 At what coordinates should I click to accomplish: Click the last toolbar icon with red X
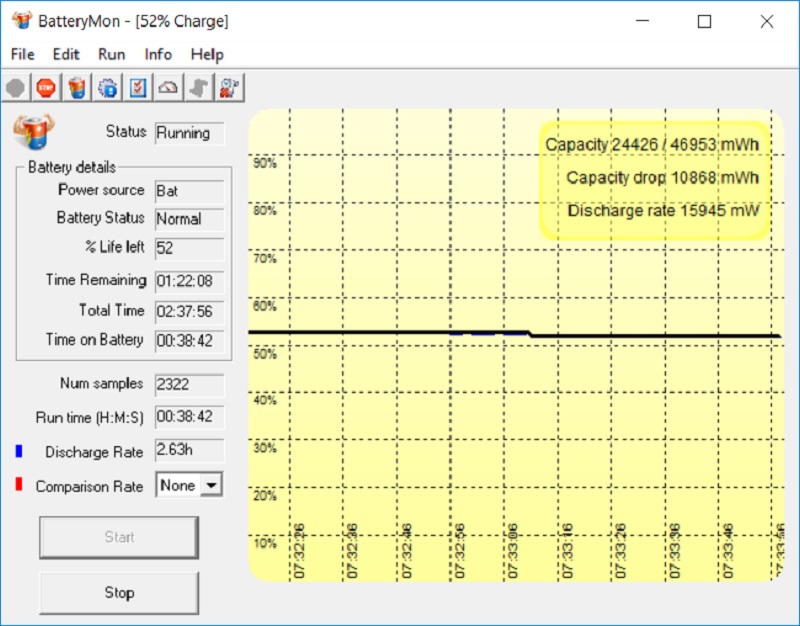pyautogui.click(x=229, y=88)
